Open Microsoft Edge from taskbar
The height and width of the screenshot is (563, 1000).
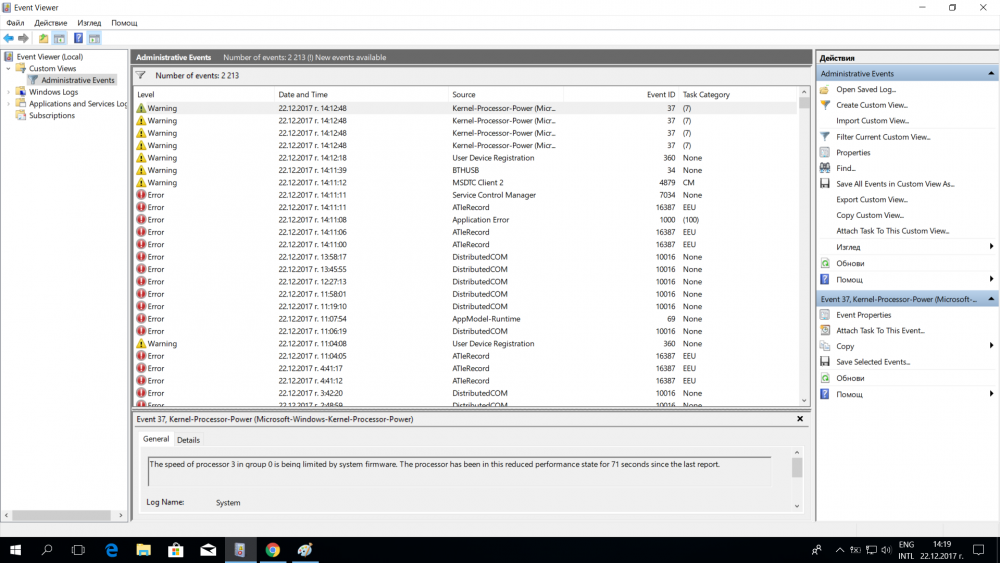point(112,550)
